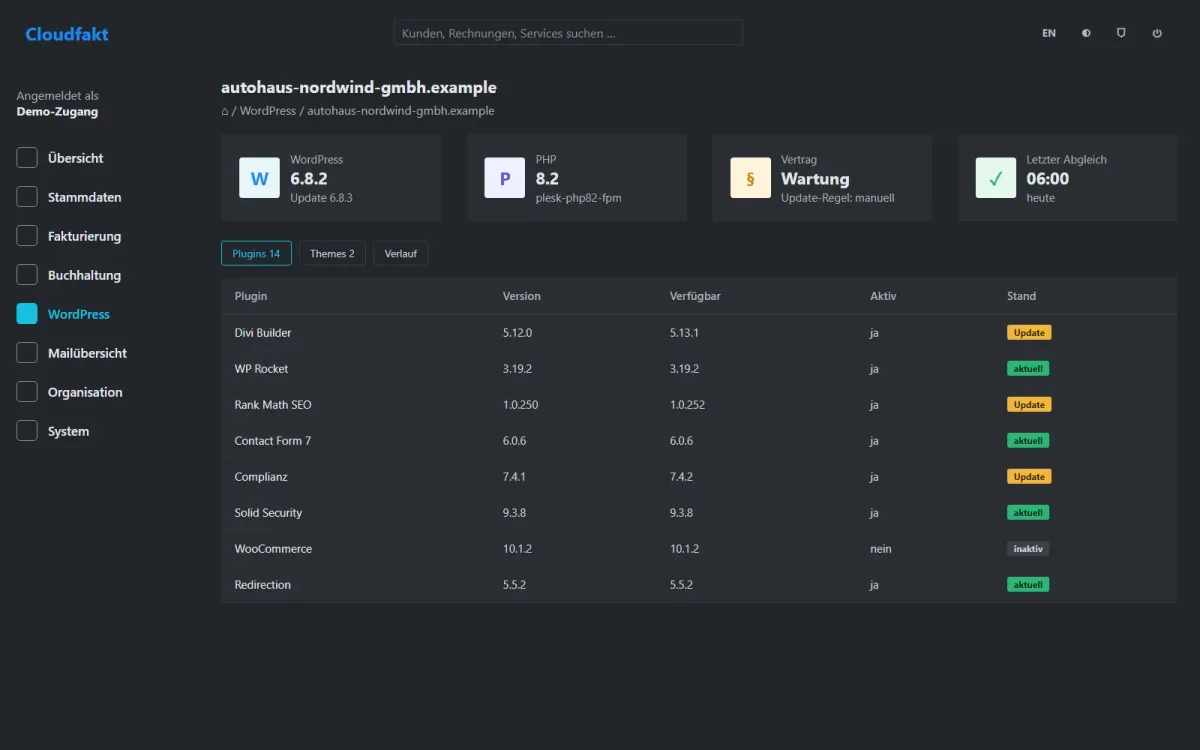The image size is (1200, 750).
Task: Click the 'Update 6.8.3' text in WordPress card
Action: click(x=321, y=198)
